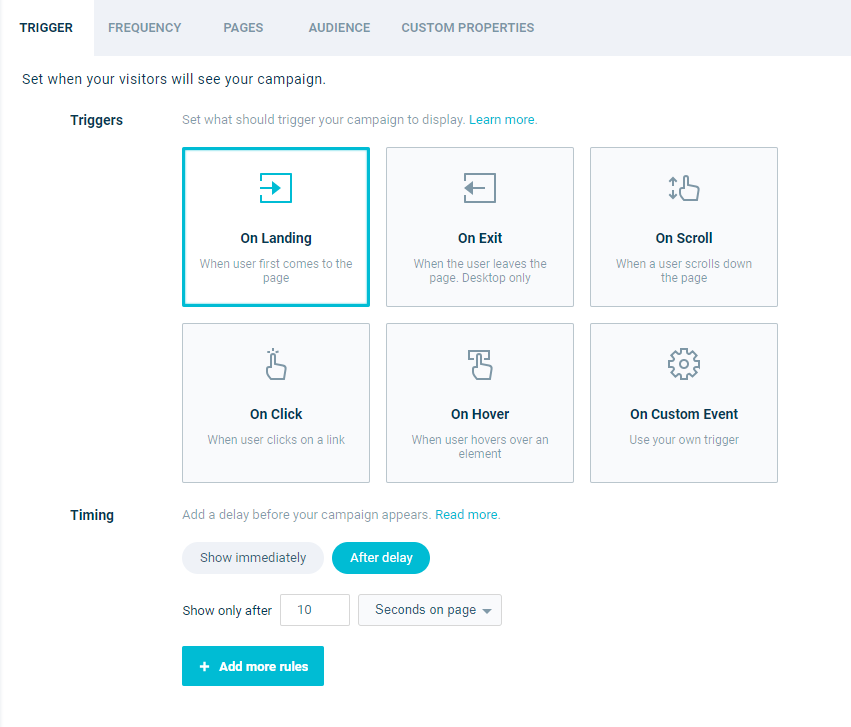Click 'When user clicks on a link' description
Screen dimensions: 851x727
(276, 439)
